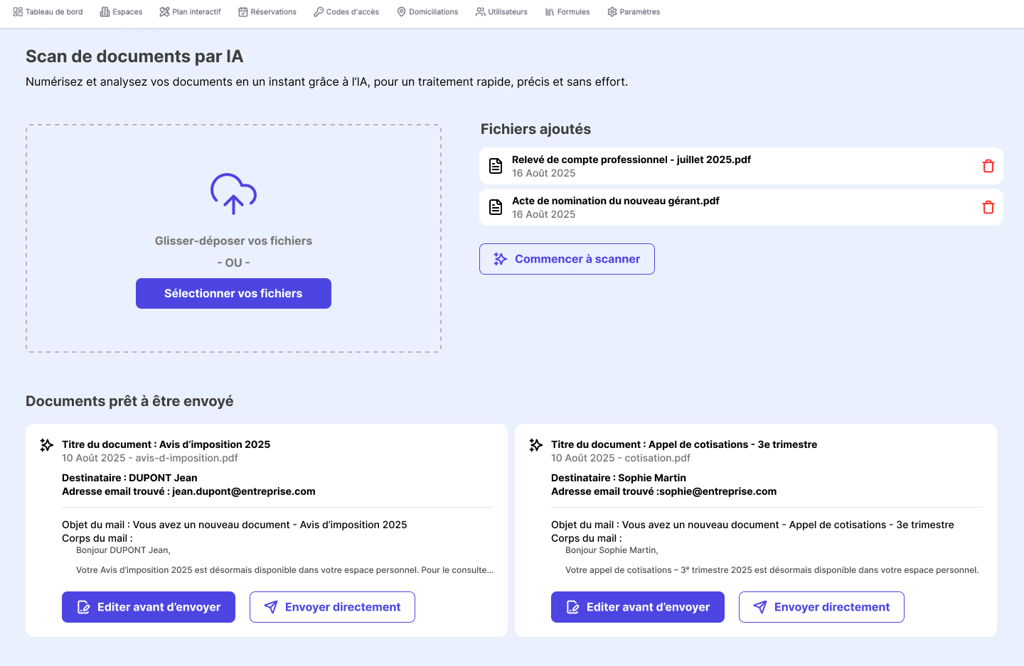Go to Utilisateurs
This screenshot has height=666, width=1024.
pyautogui.click(x=501, y=12)
